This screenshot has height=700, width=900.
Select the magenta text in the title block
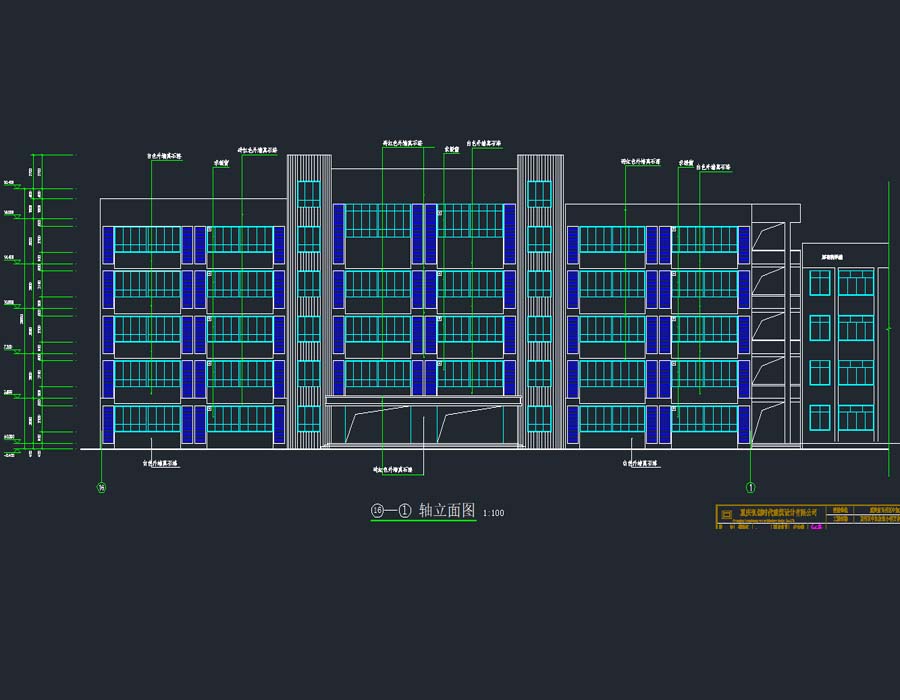pyautogui.click(x=816, y=527)
